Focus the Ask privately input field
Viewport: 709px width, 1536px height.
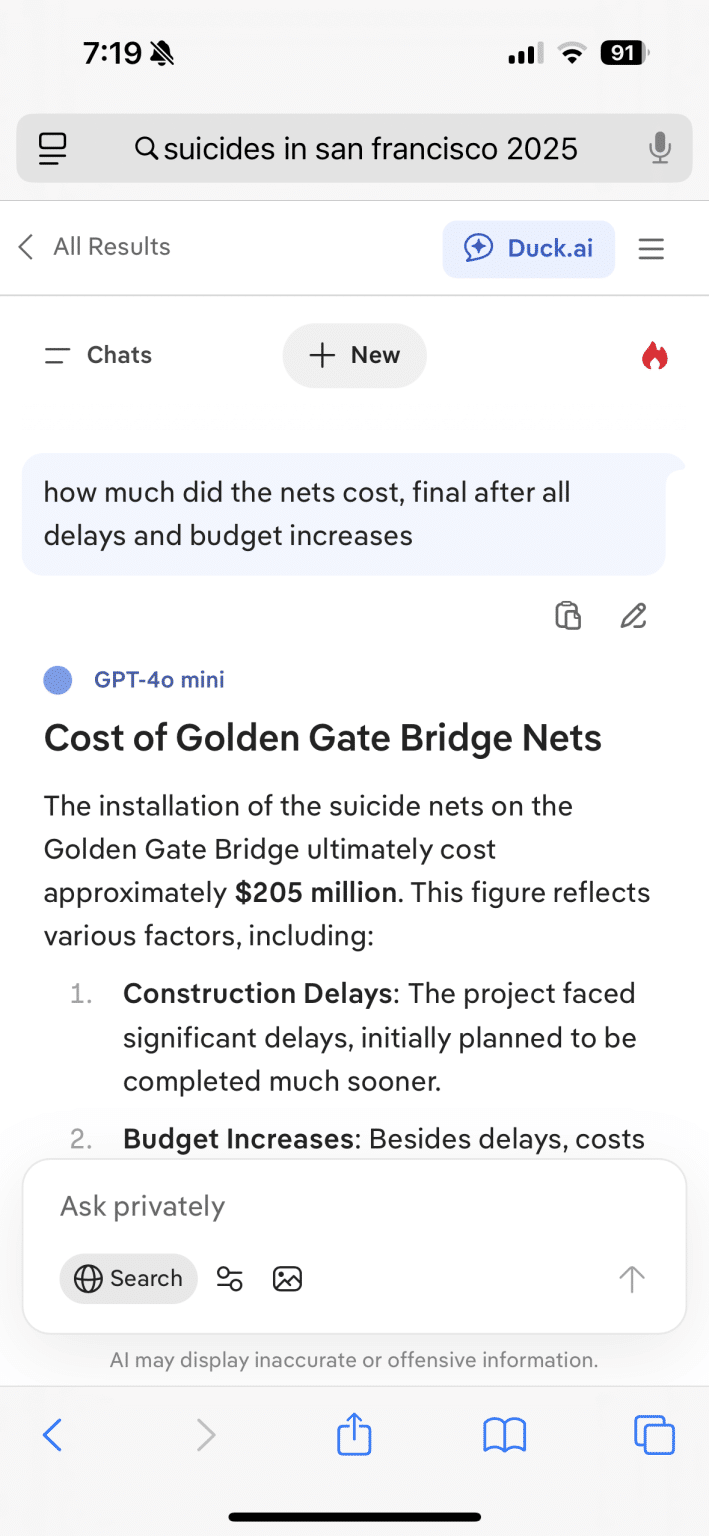[330, 1206]
